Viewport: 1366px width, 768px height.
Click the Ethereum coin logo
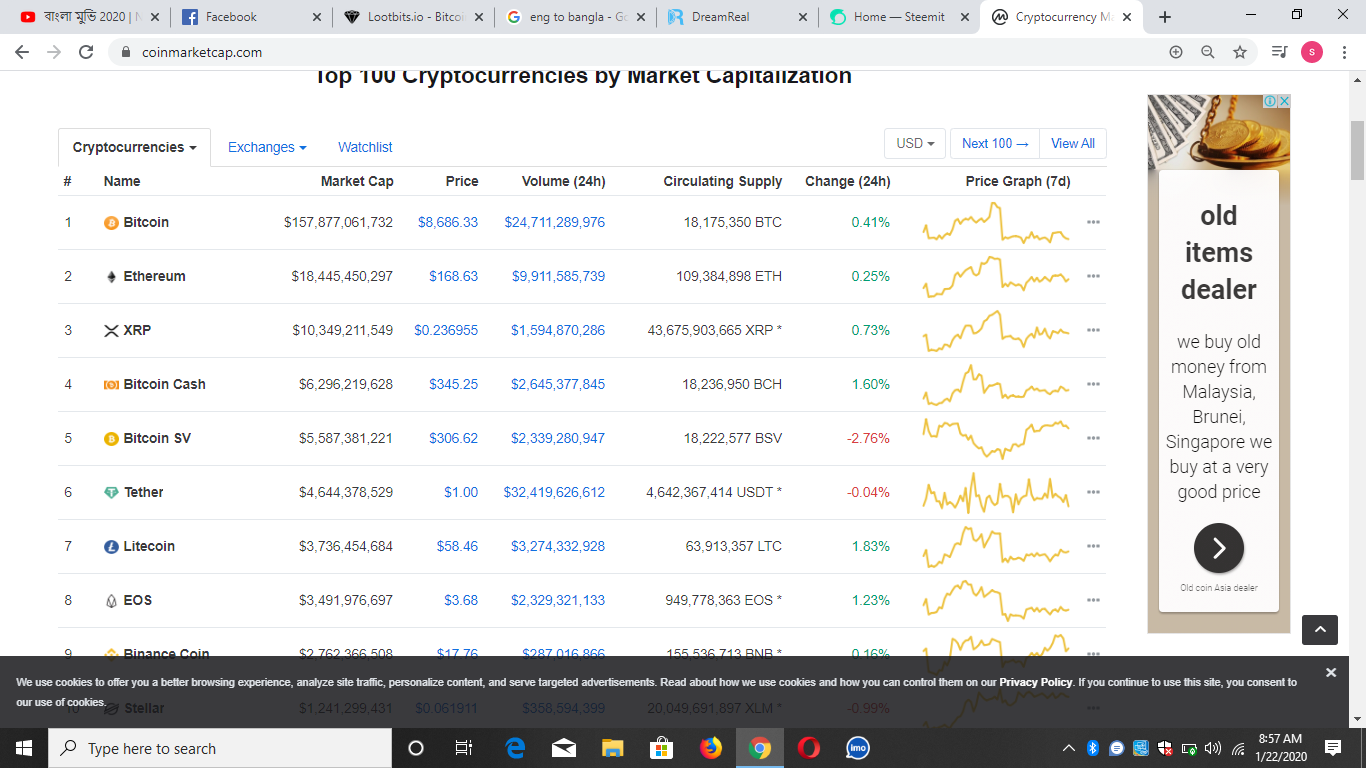coord(110,276)
